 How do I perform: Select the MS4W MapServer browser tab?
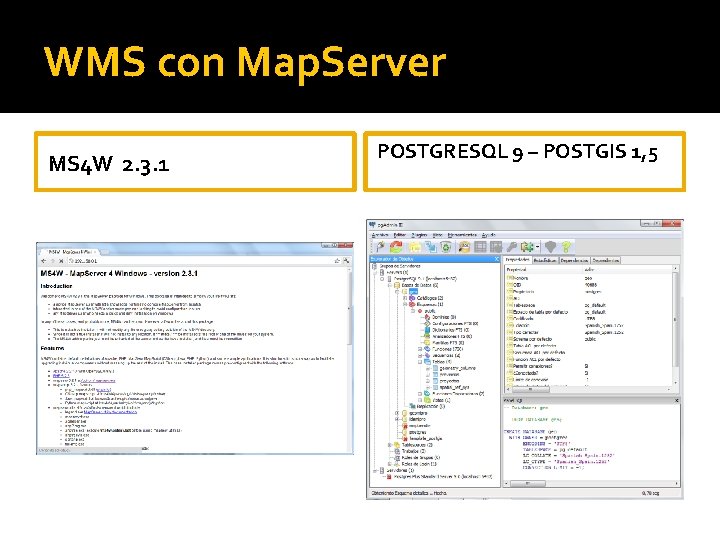(x=72, y=252)
